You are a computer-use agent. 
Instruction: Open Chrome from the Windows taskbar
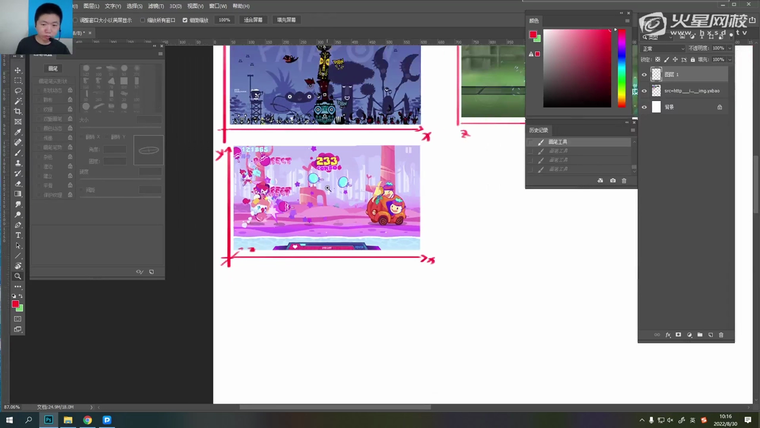[87, 420]
